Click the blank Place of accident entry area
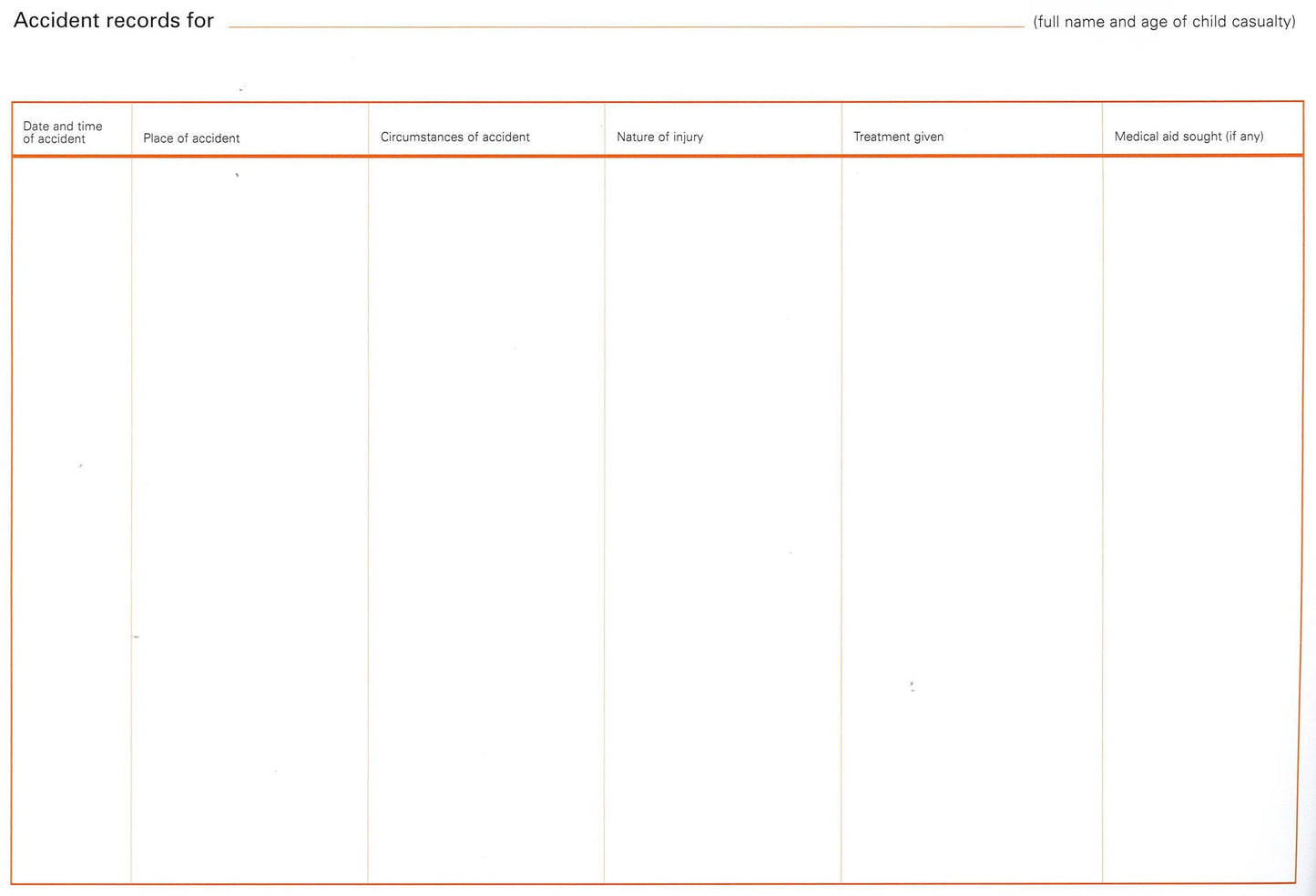 coord(250,519)
